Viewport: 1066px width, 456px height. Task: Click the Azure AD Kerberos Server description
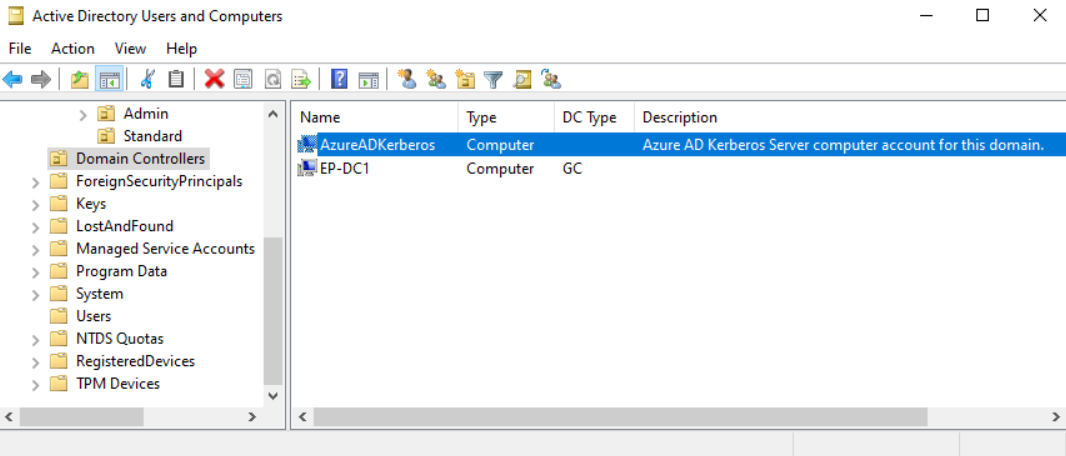[x=843, y=145]
